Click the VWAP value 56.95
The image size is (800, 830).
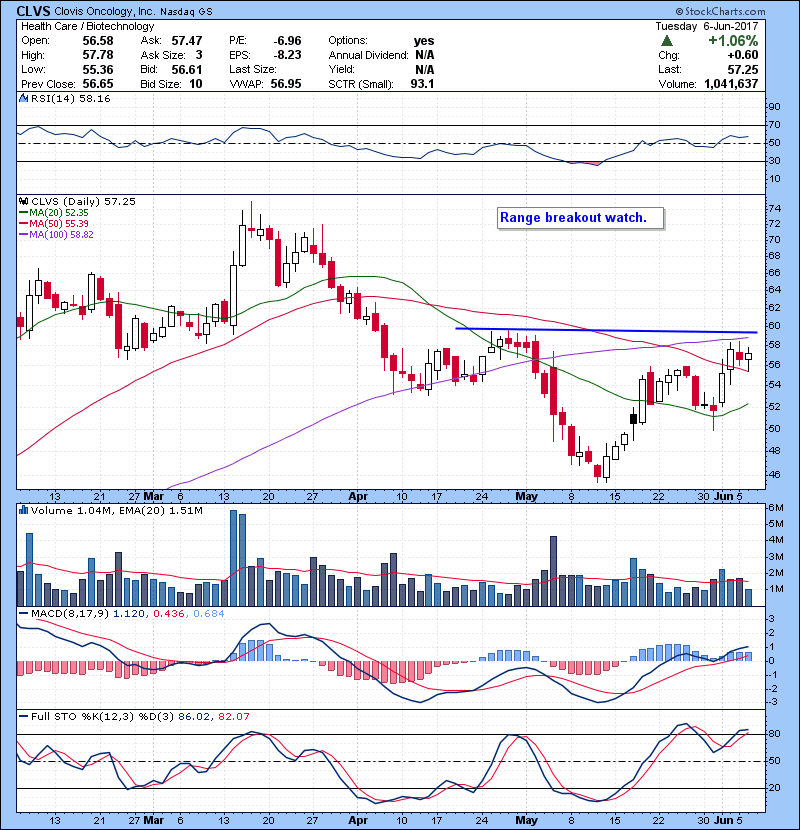click(x=286, y=84)
